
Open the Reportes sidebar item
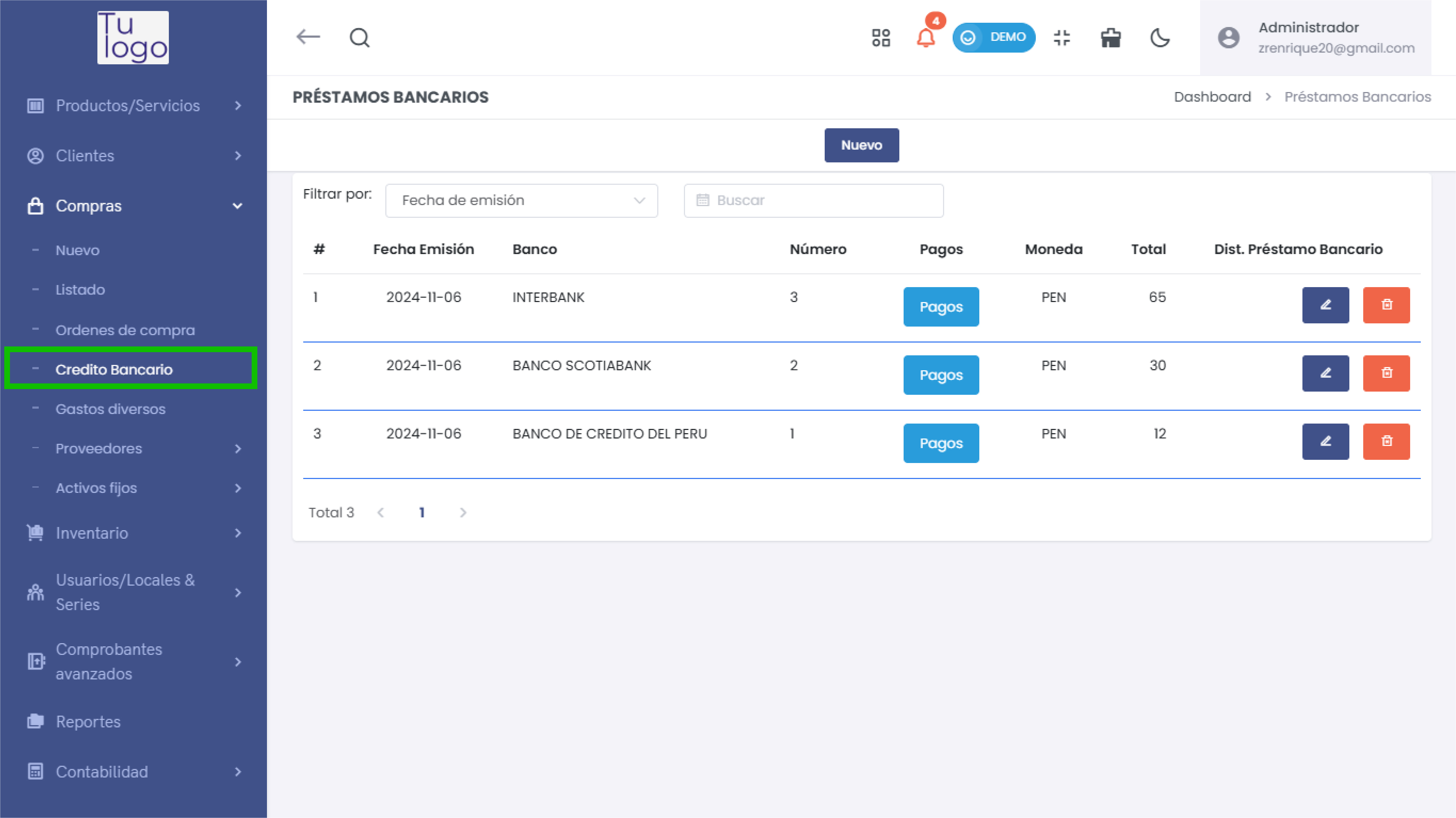(88, 721)
